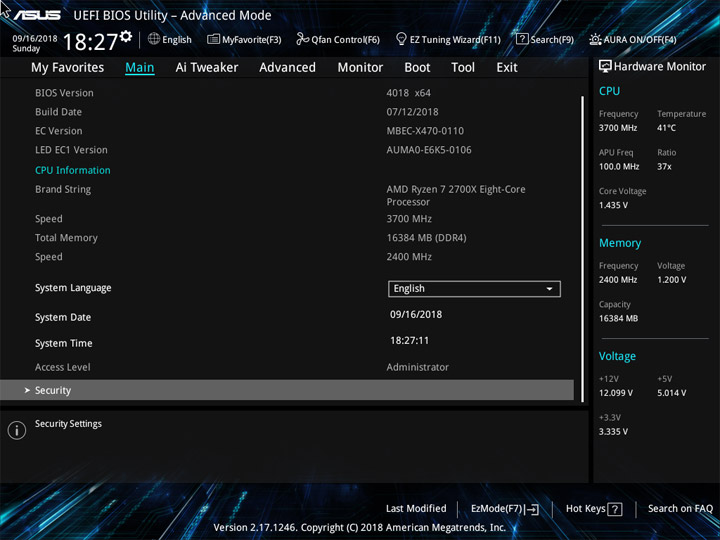The height and width of the screenshot is (540, 720).
Task: Click the Hot Keys question mark icon
Action: point(615,509)
